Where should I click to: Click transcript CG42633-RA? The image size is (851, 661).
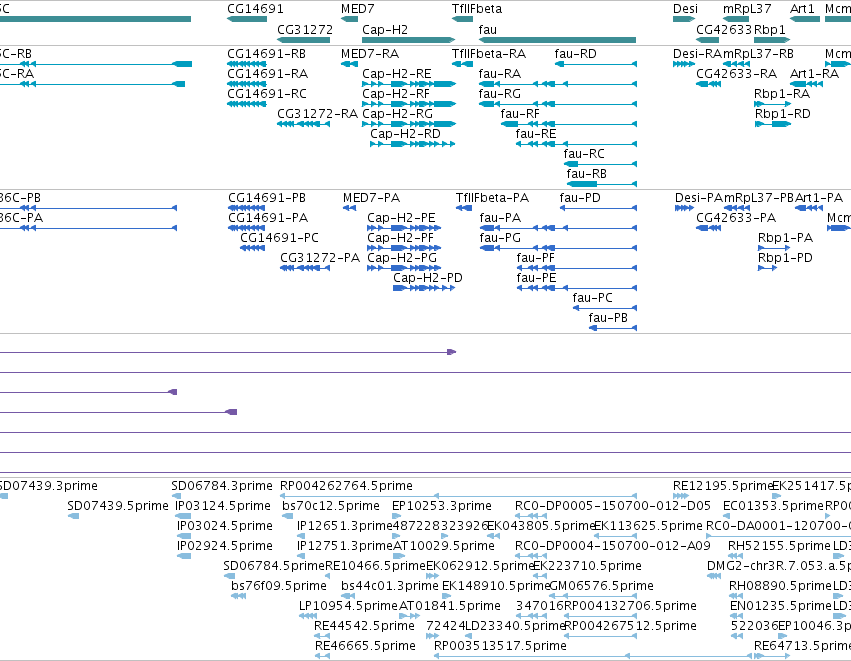[709, 84]
